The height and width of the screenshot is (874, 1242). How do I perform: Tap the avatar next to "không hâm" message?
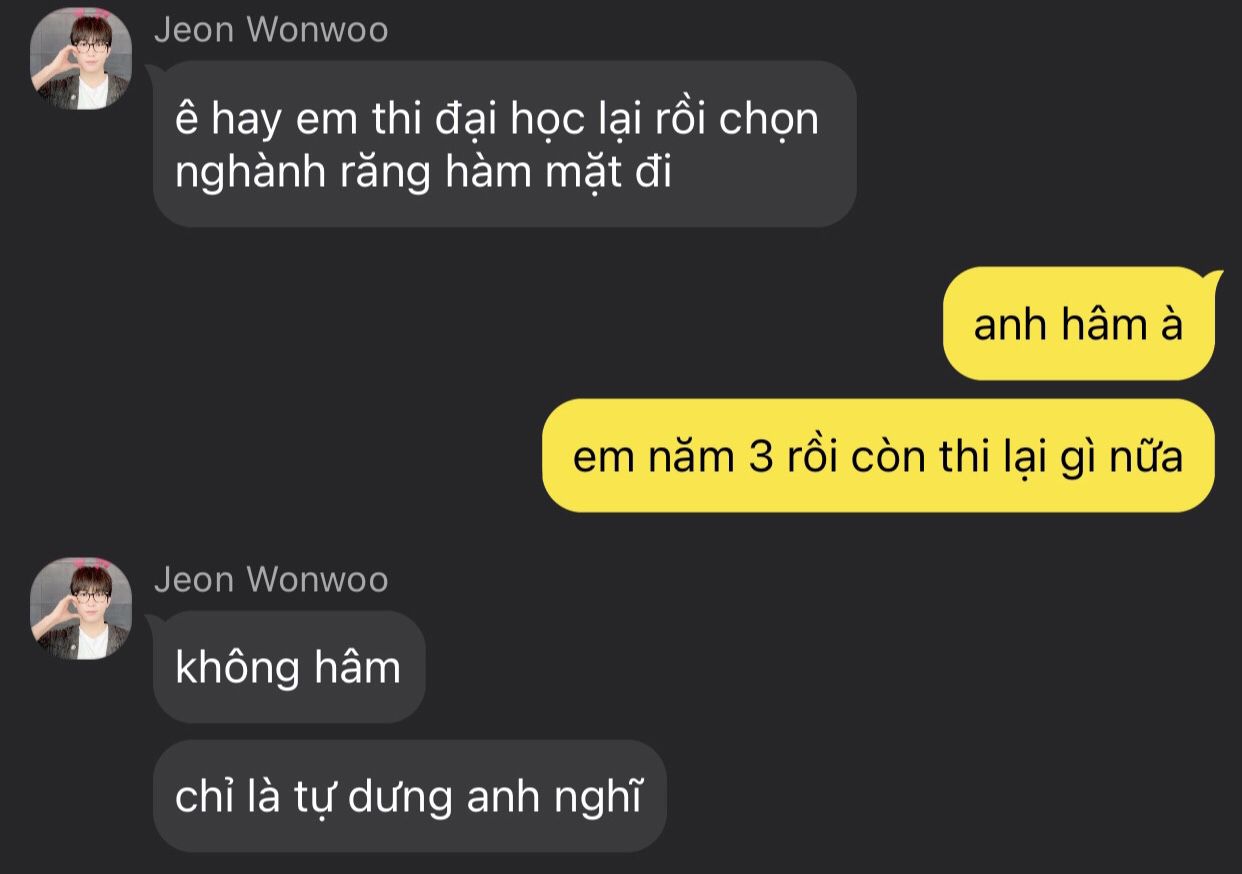click(81, 609)
